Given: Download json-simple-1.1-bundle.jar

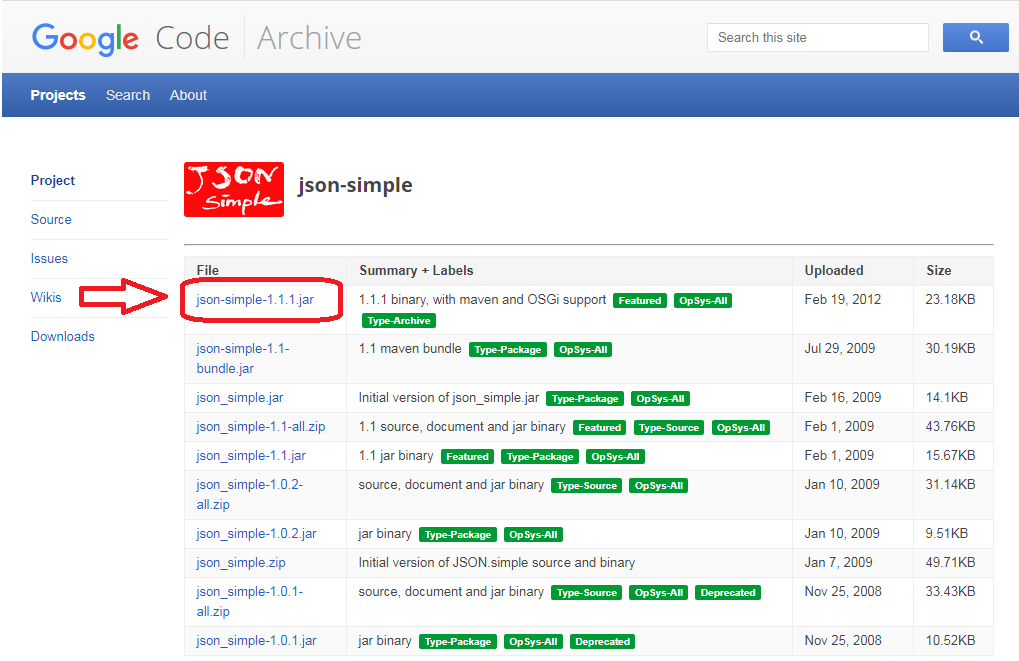Looking at the screenshot, I should coord(243,358).
